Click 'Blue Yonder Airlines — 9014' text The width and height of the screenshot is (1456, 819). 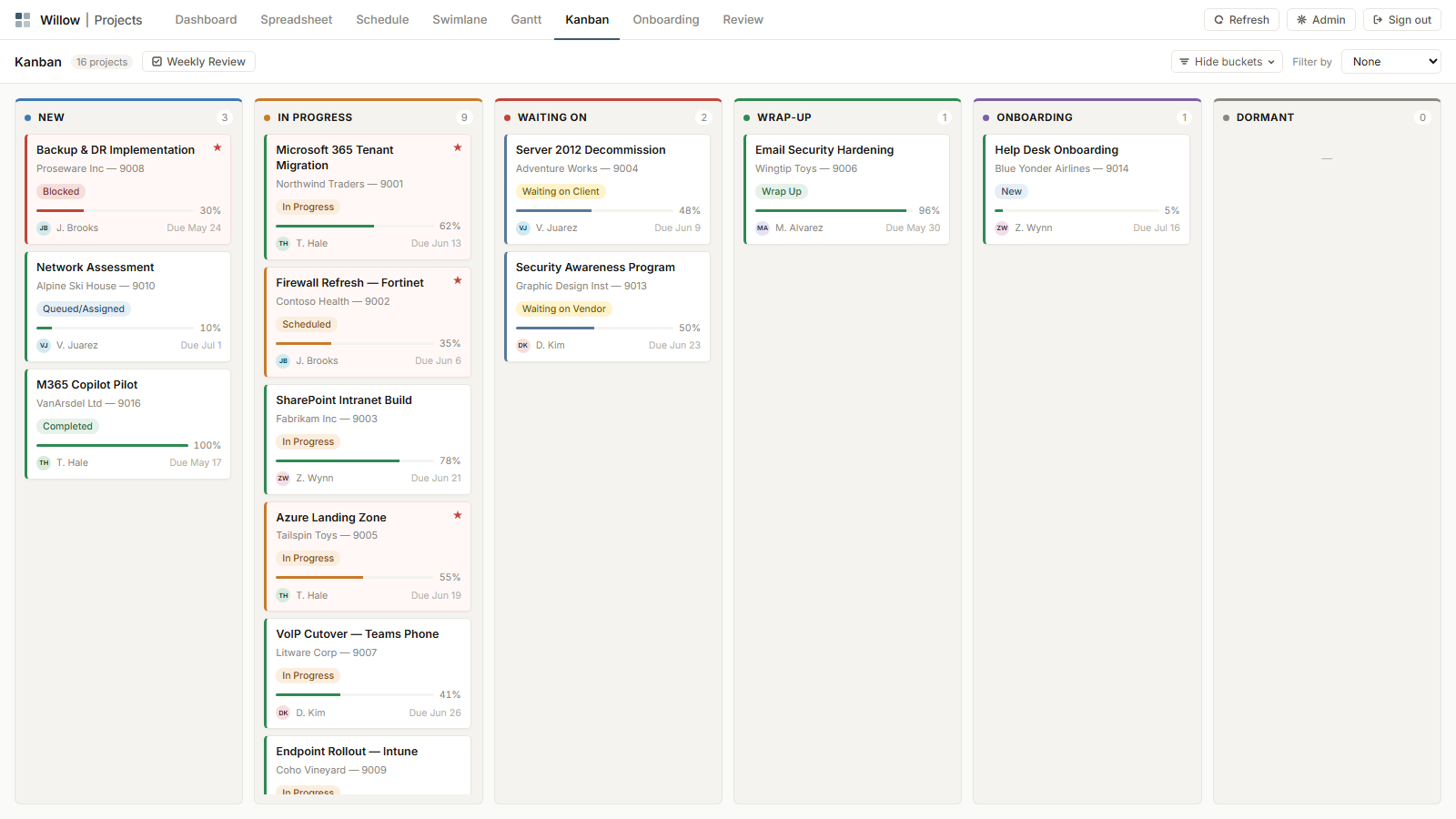[x=1061, y=169]
